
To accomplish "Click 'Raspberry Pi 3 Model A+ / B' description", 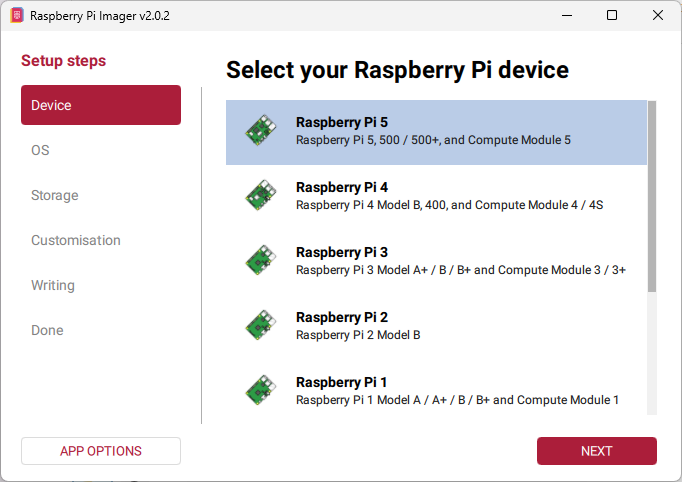I will [x=461, y=270].
